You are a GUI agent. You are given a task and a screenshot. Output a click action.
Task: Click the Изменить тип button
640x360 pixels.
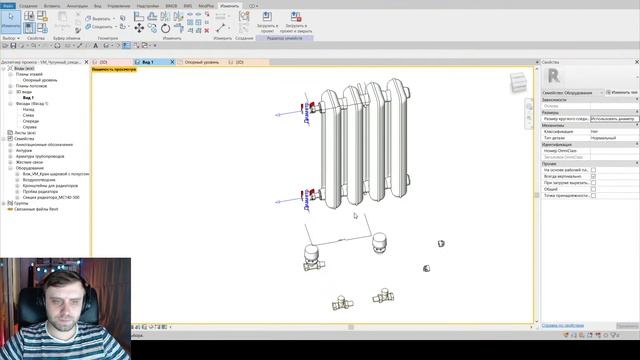click(622, 93)
